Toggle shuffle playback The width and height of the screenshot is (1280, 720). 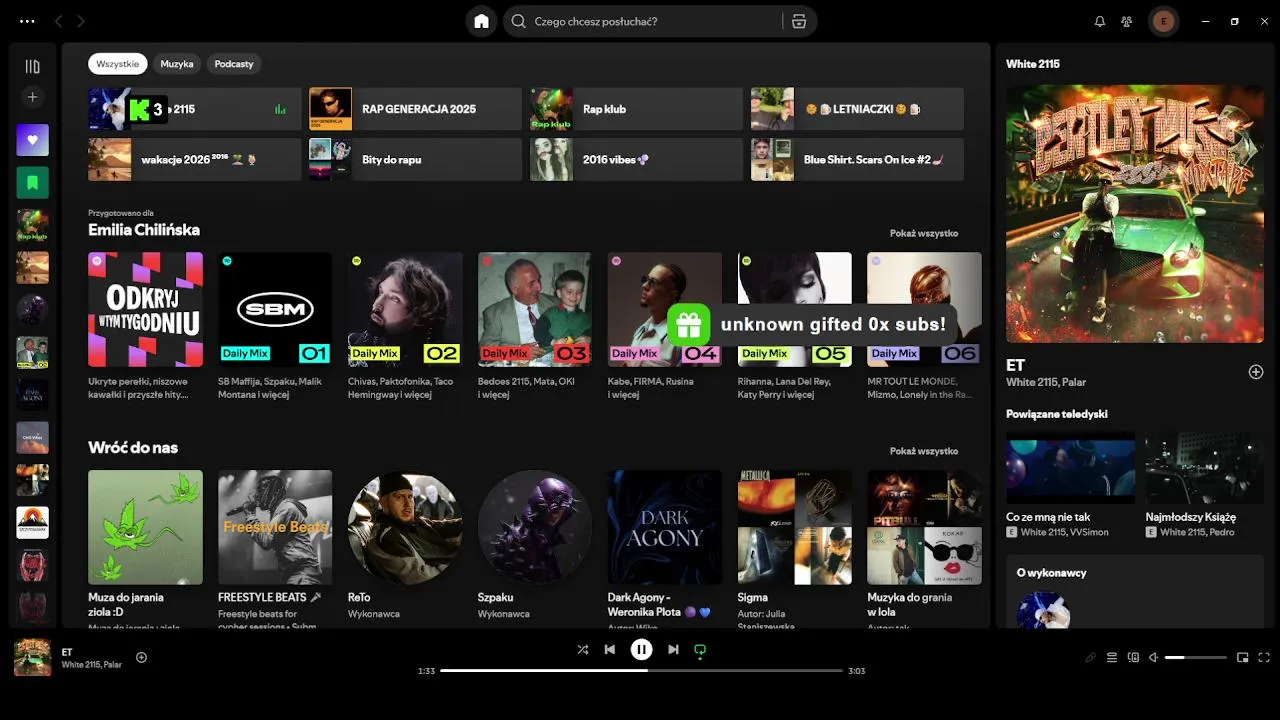click(x=583, y=649)
